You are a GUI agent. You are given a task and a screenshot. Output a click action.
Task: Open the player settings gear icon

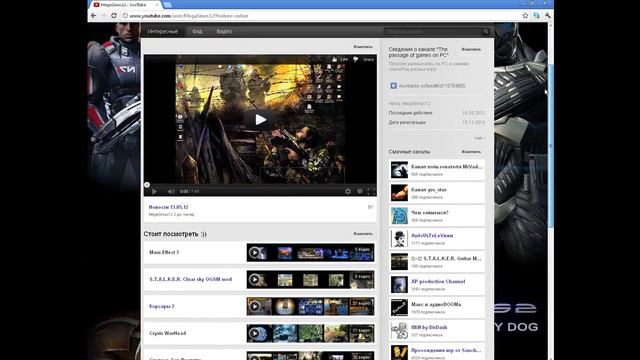[348, 191]
